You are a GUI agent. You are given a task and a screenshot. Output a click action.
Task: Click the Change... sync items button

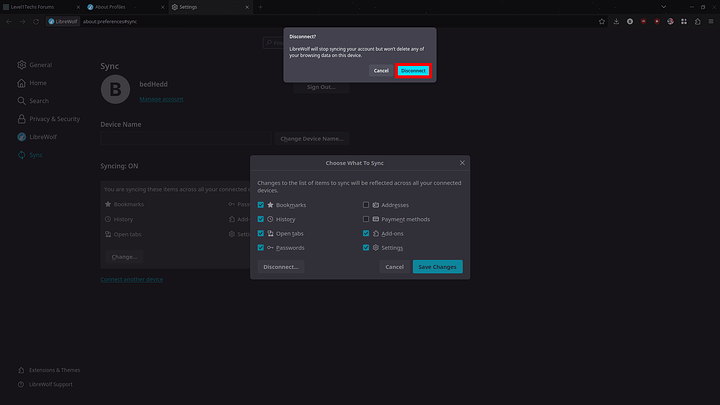click(x=124, y=257)
